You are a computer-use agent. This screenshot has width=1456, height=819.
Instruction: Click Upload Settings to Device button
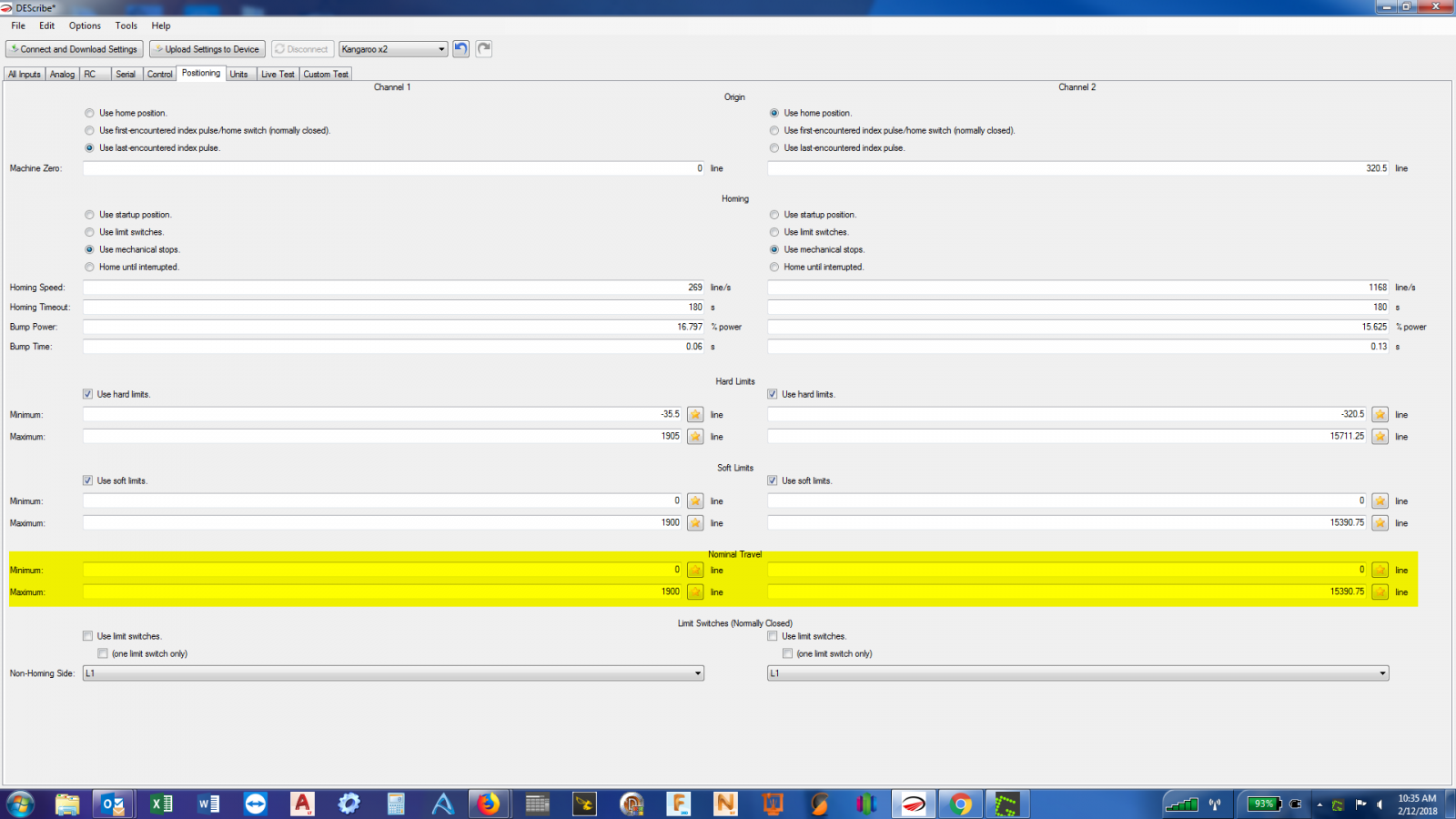point(207,49)
